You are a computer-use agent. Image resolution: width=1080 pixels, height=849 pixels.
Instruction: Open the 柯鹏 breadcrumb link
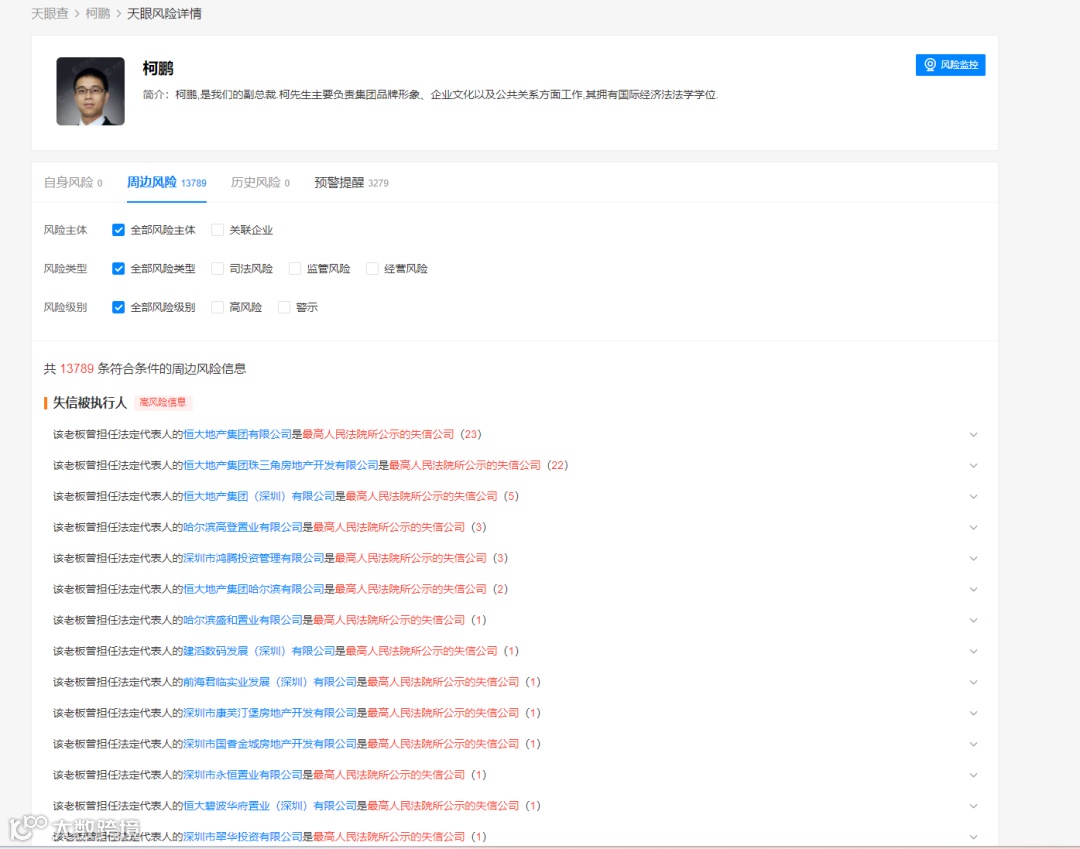tap(98, 14)
